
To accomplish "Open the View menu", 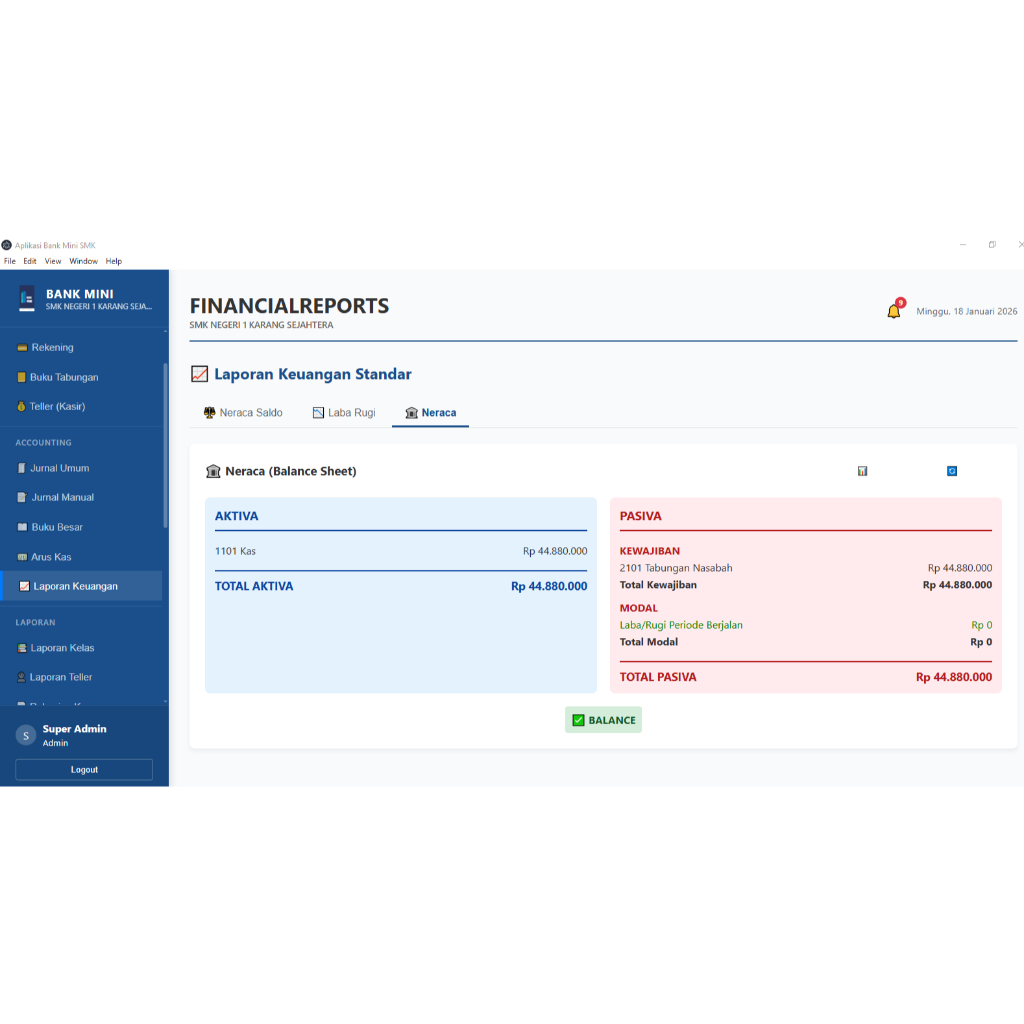I will click(53, 261).
